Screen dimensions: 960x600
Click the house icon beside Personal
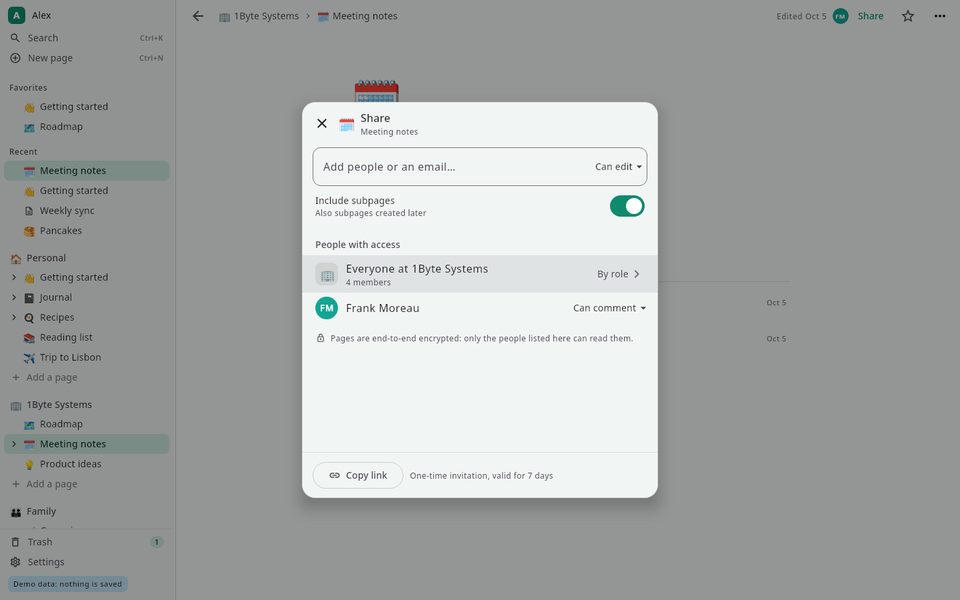[x=16, y=259]
